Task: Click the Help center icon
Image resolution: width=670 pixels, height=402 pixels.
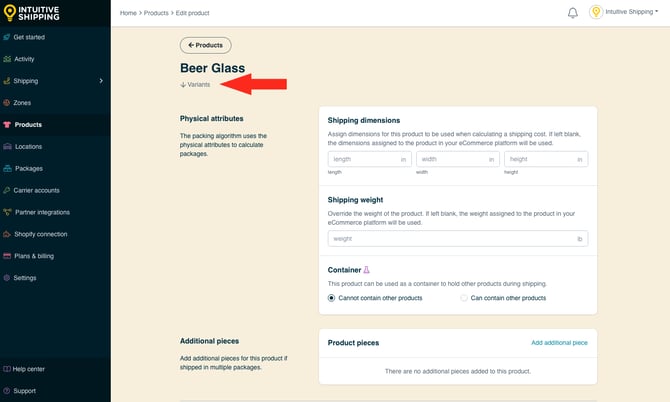Action: click(8, 369)
